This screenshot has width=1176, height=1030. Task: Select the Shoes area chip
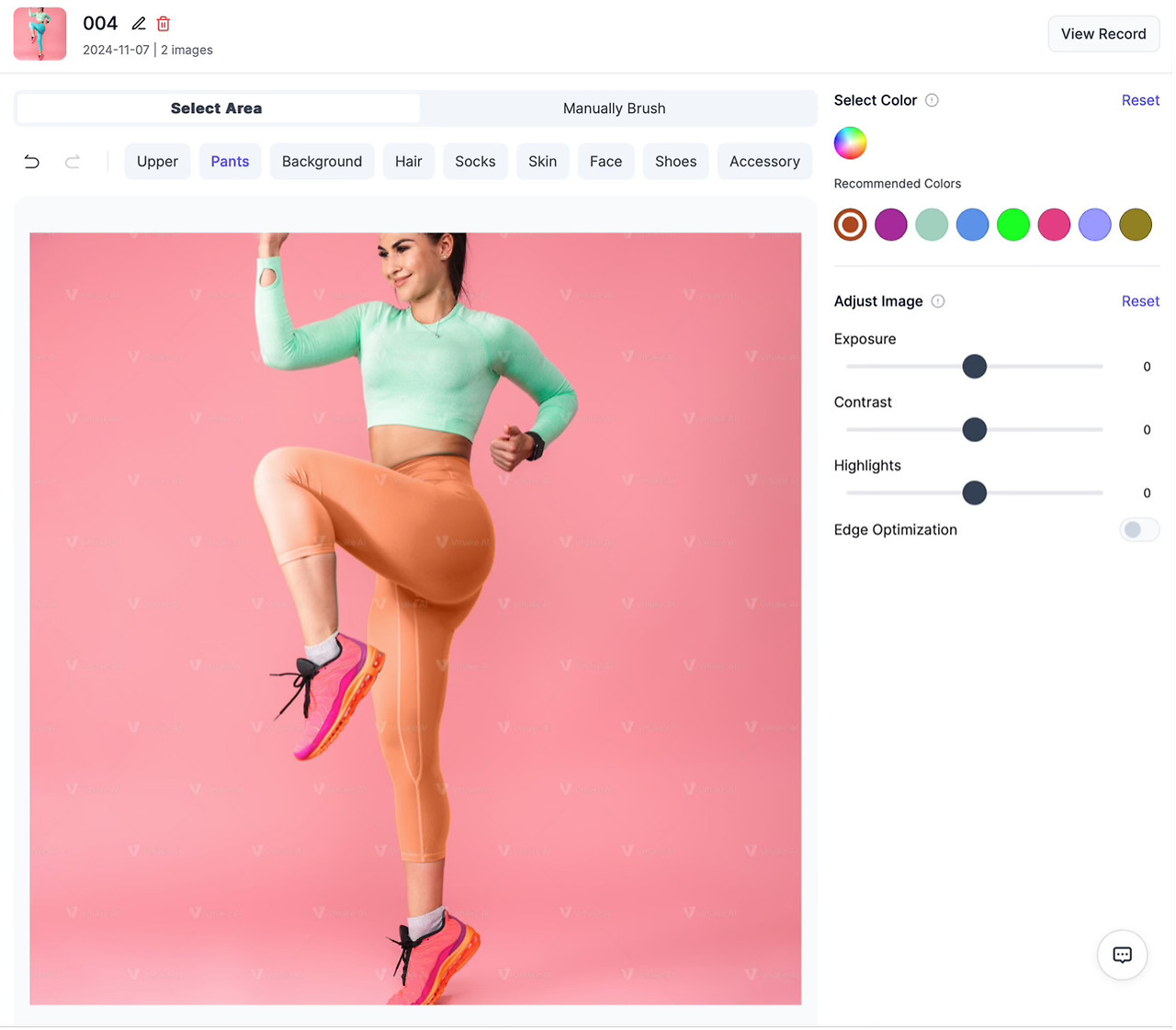click(675, 162)
